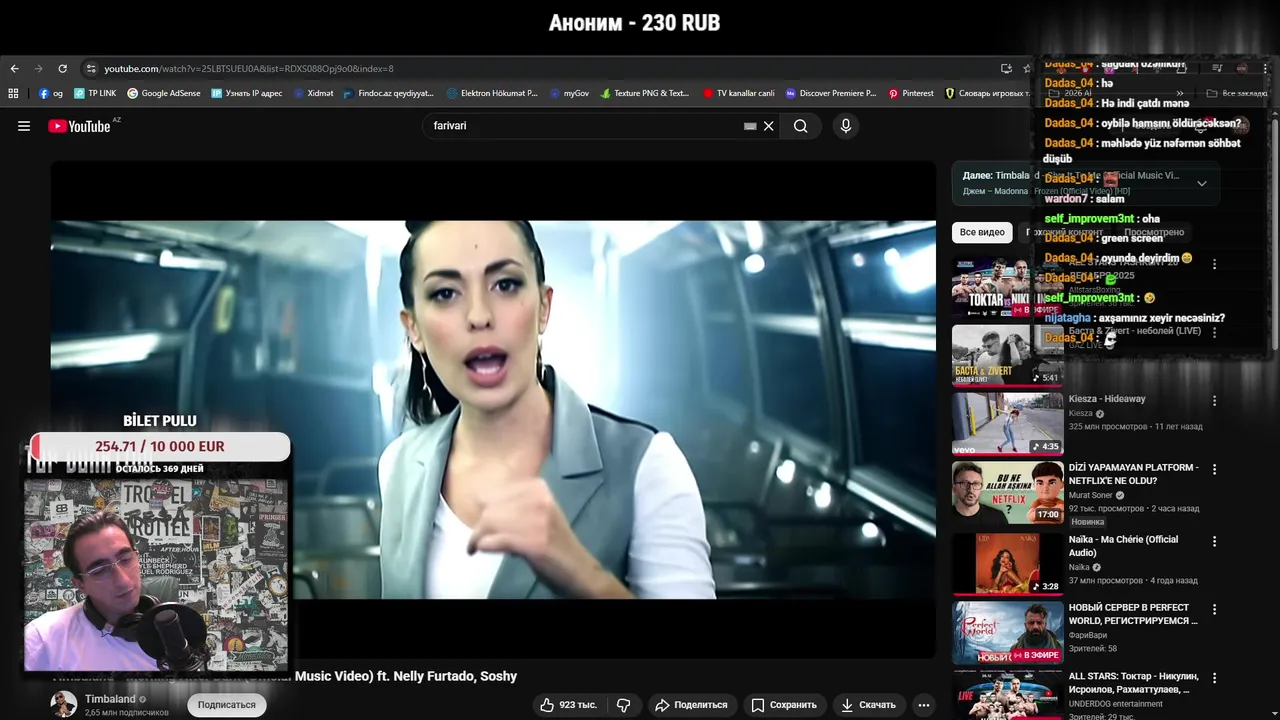Open the Баста & Zivert video thumbnail
Viewport: 1280px width, 720px height.
pyautogui.click(x=1007, y=355)
